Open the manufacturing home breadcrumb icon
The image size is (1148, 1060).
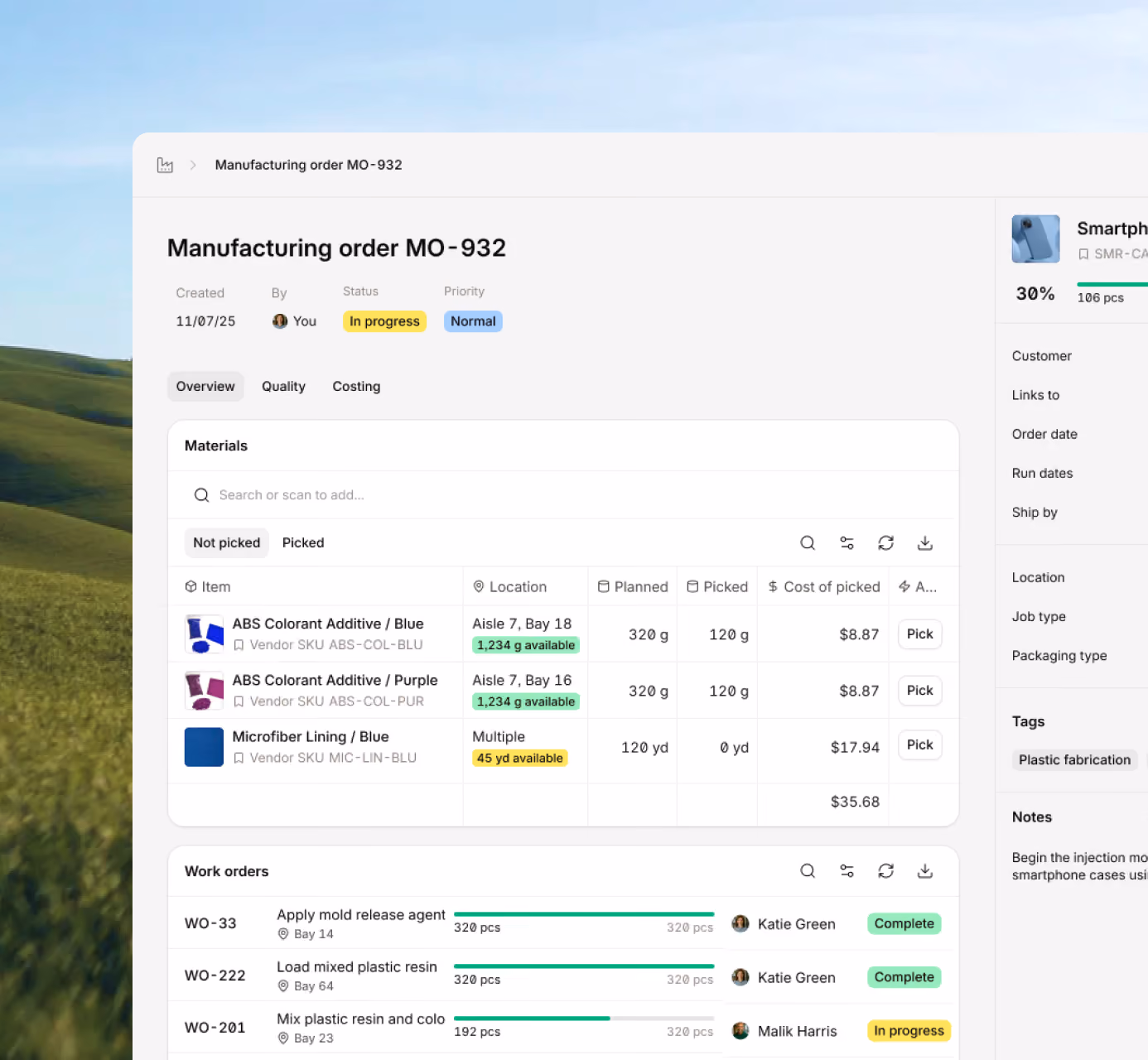(x=165, y=165)
